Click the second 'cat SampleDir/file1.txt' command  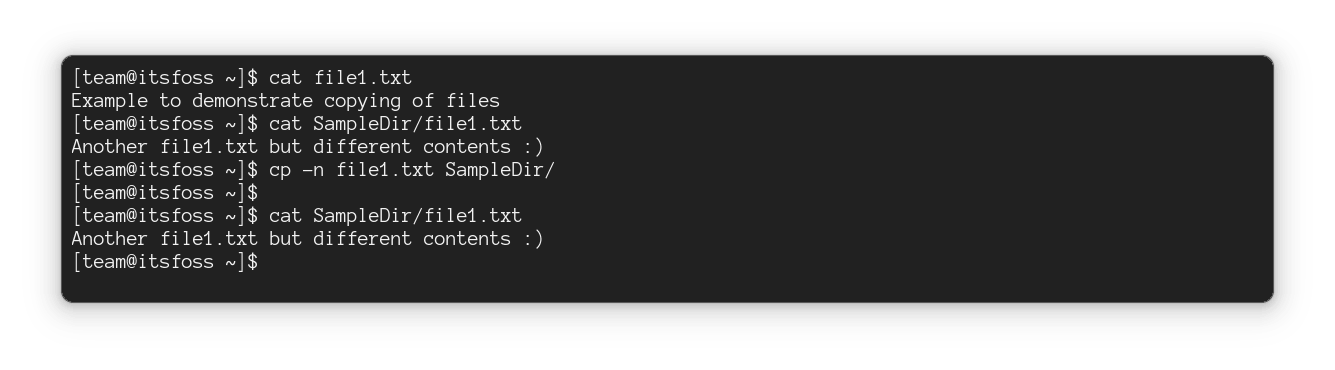[x=395, y=216]
